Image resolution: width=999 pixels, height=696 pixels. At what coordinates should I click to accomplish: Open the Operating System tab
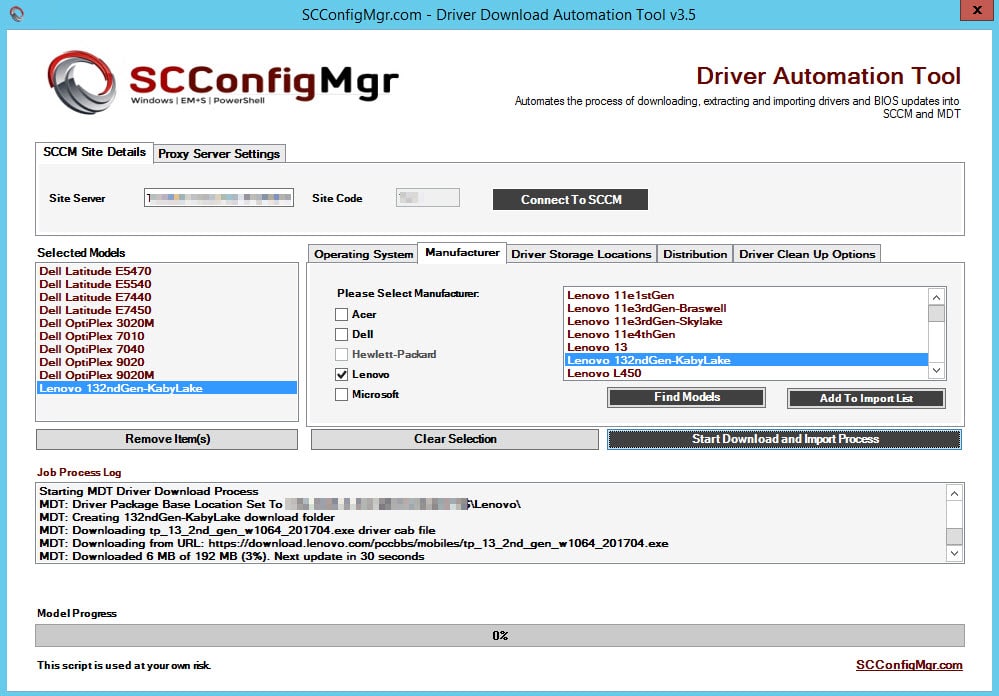coord(363,254)
